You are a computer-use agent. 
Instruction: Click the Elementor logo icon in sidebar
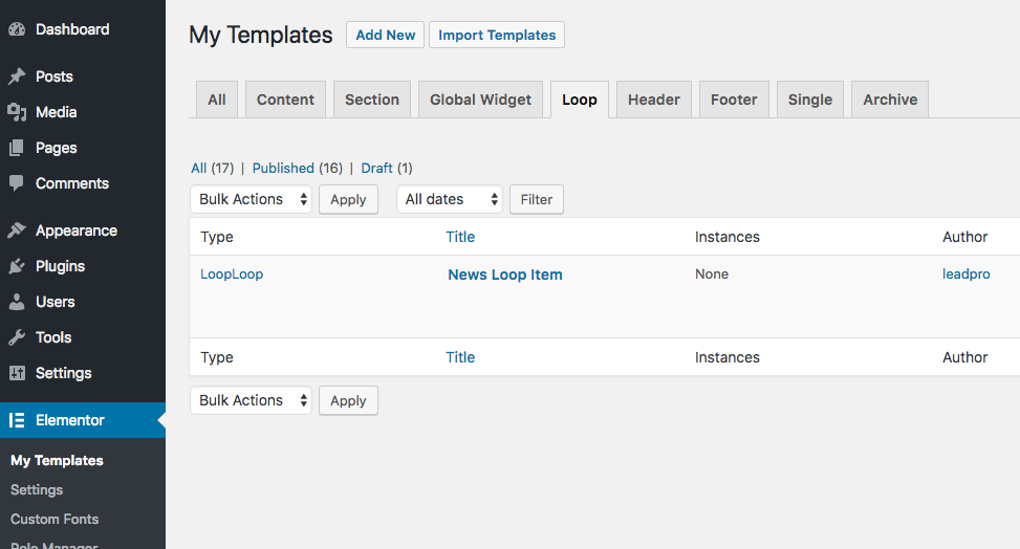[16, 420]
